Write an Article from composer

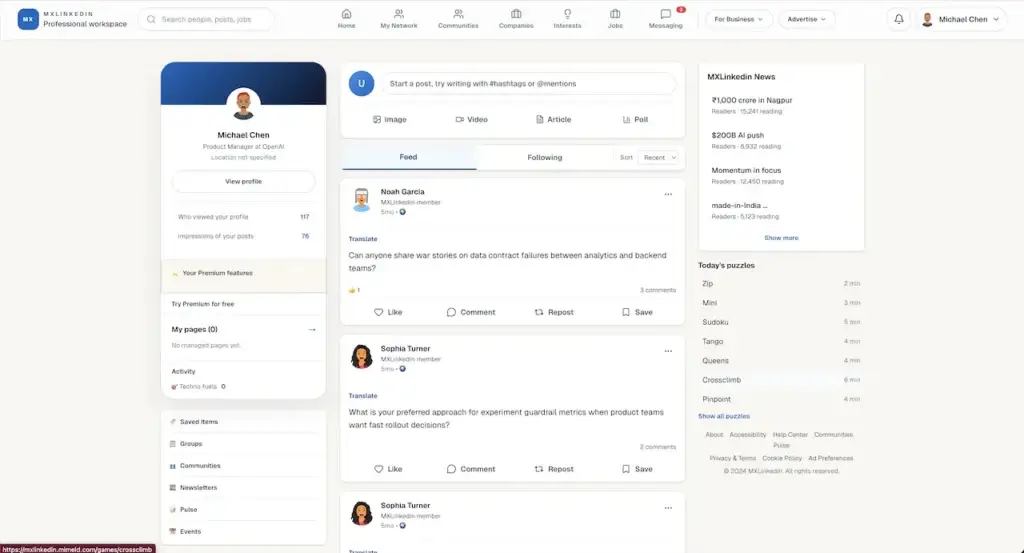(553, 119)
